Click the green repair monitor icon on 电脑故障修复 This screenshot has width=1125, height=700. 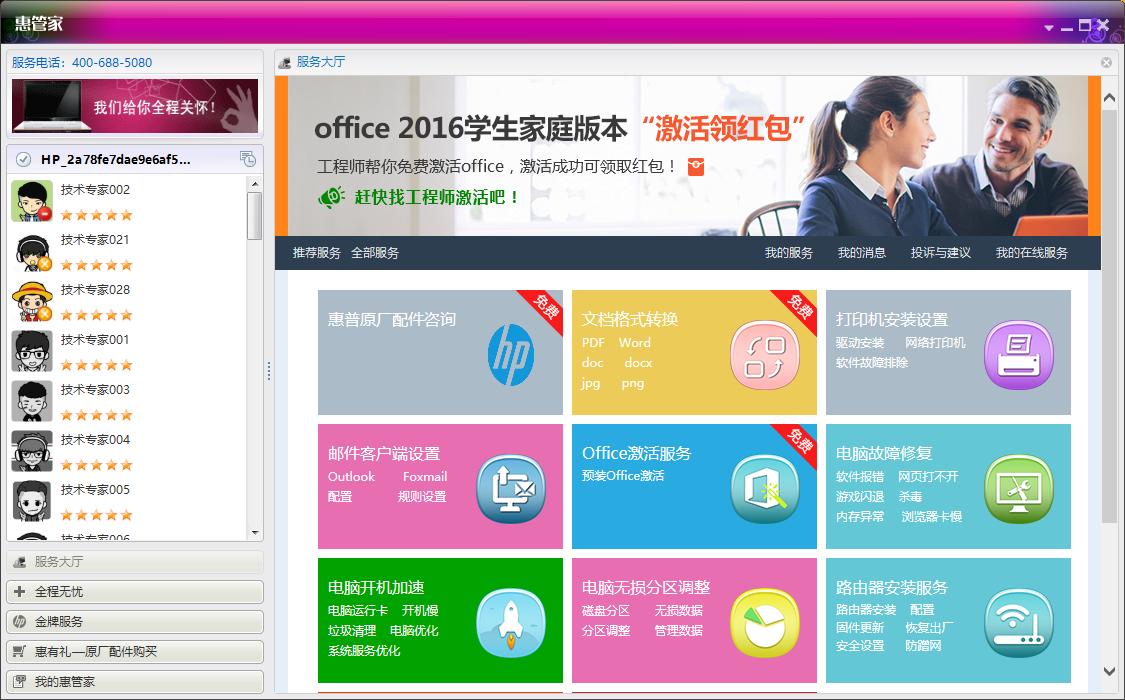1018,488
